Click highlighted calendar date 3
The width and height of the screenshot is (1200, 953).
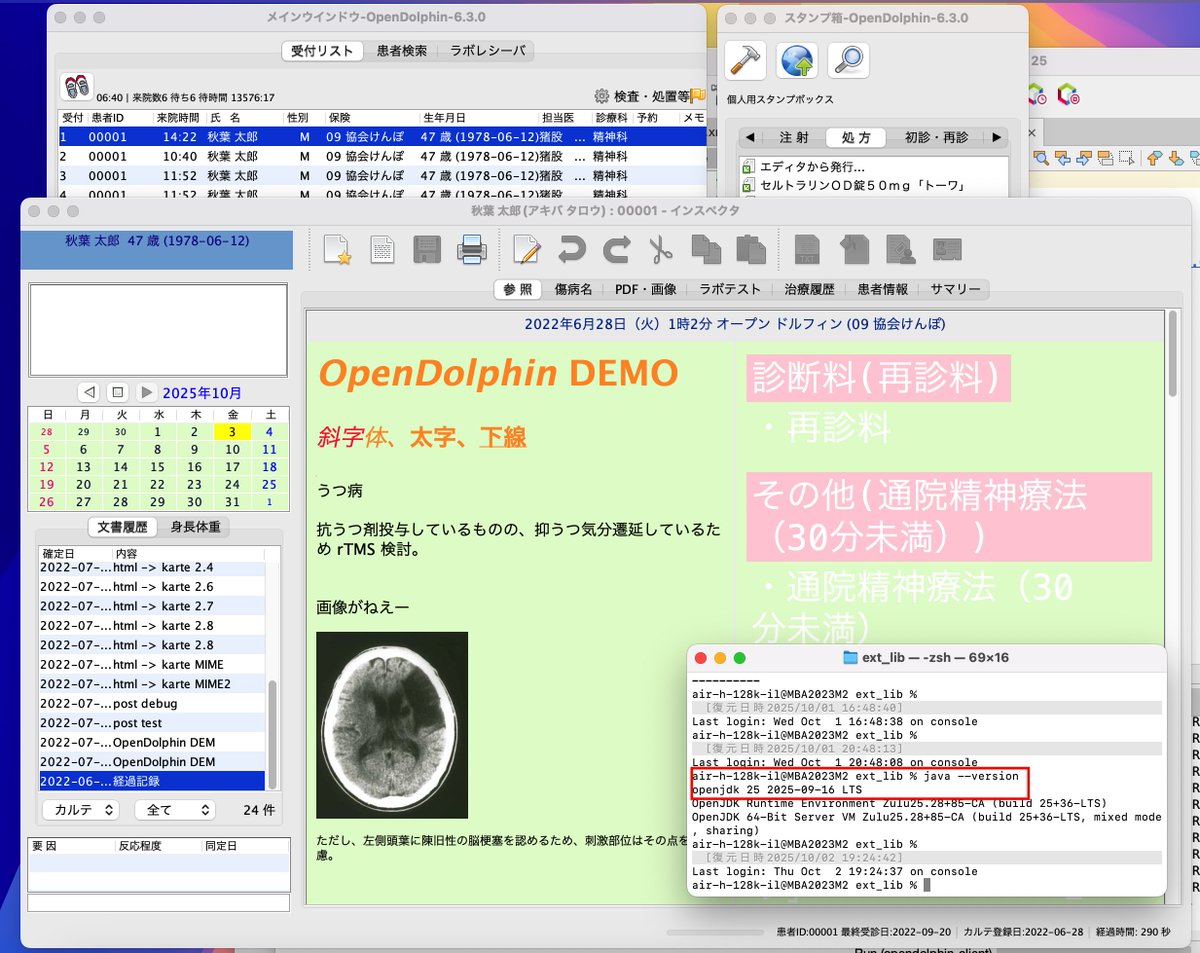click(x=232, y=432)
